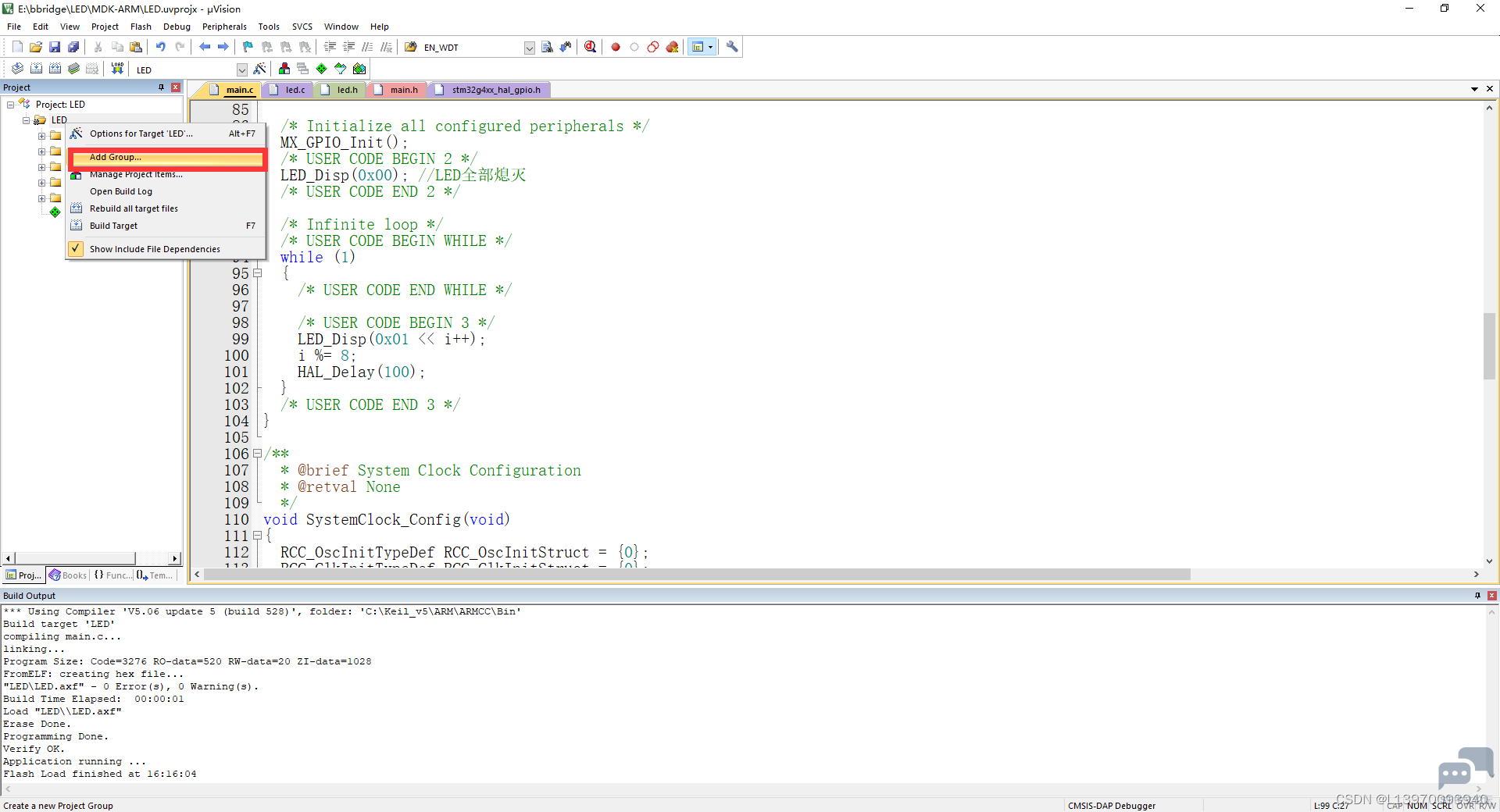Screen dimensions: 1500x812
Task: Click the Rebuild toolbar icon
Action: [x=55, y=69]
